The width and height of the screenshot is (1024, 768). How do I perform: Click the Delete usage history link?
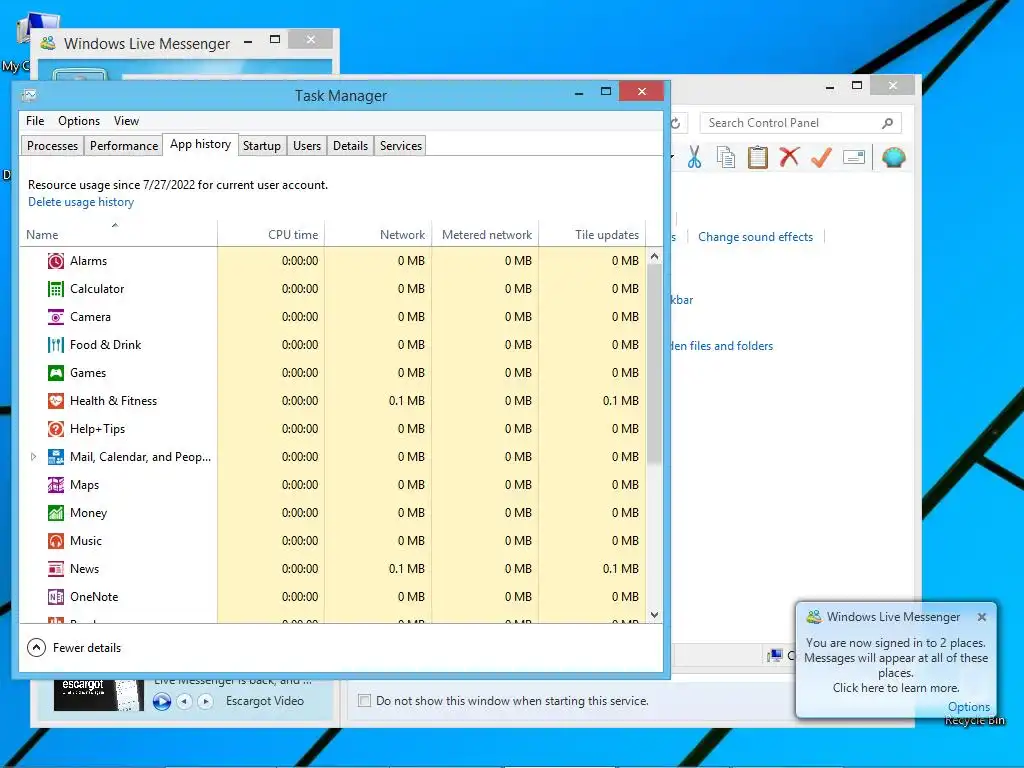tap(81, 202)
